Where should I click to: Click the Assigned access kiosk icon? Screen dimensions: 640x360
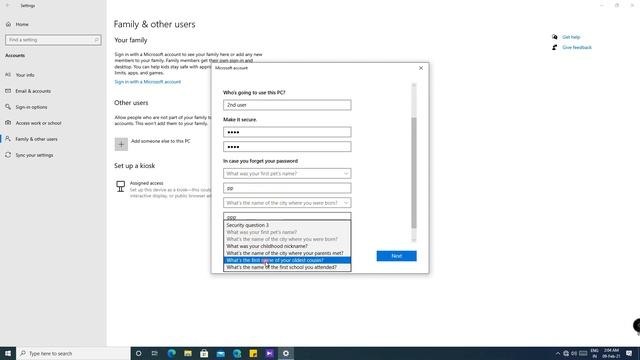pos(120,187)
